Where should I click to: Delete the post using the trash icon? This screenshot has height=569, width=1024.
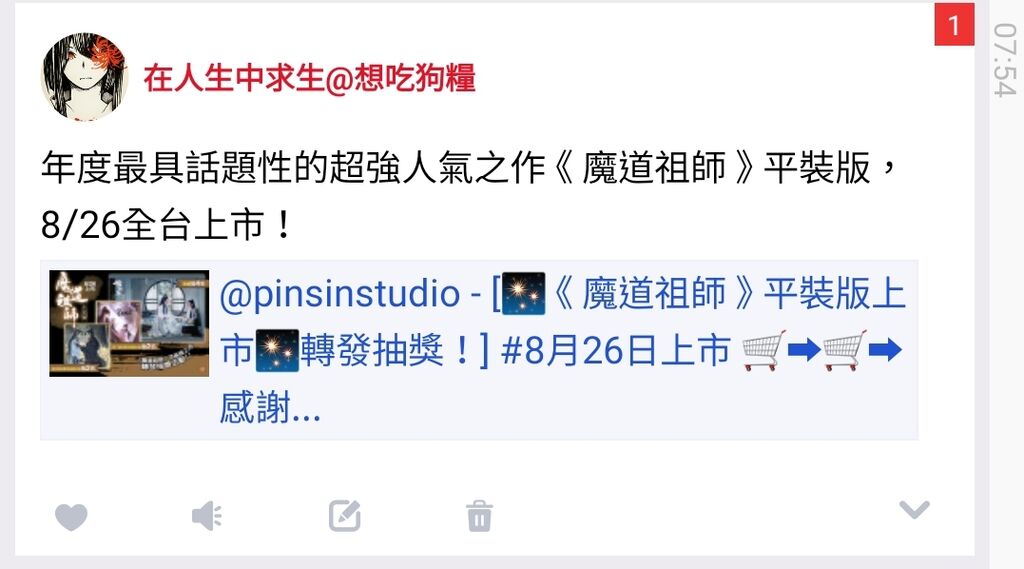(x=479, y=516)
